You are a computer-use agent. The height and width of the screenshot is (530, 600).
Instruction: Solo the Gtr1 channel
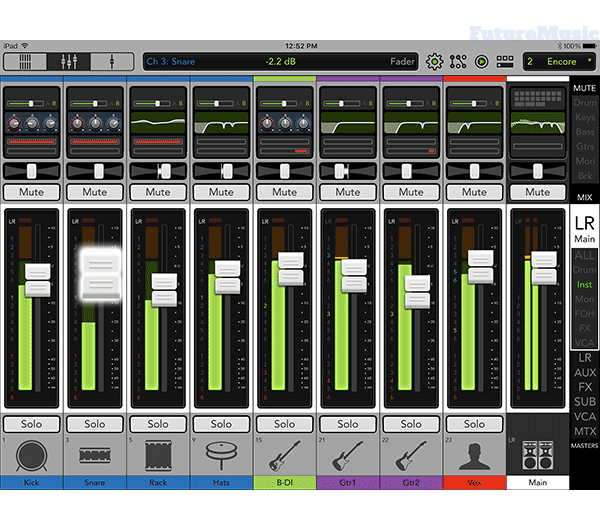348,424
